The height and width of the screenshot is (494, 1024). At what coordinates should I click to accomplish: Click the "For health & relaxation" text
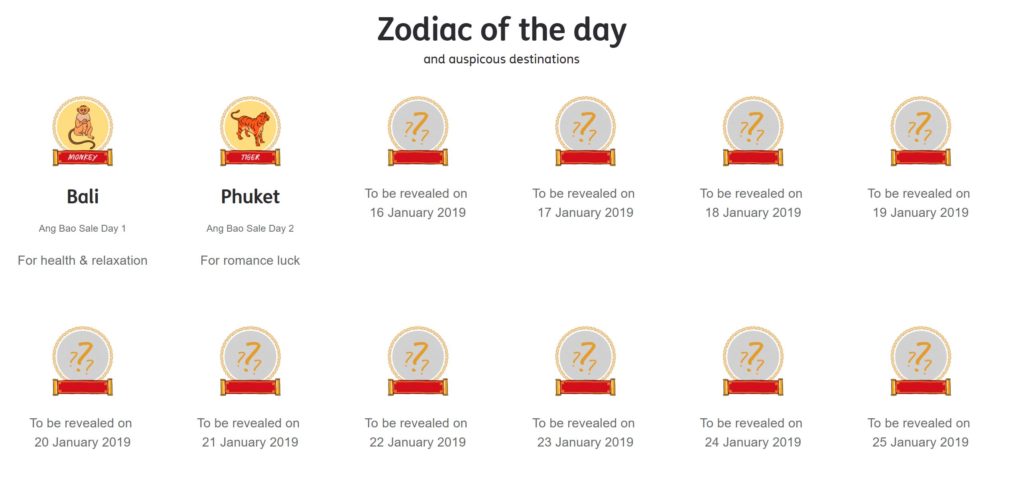click(82, 261)
